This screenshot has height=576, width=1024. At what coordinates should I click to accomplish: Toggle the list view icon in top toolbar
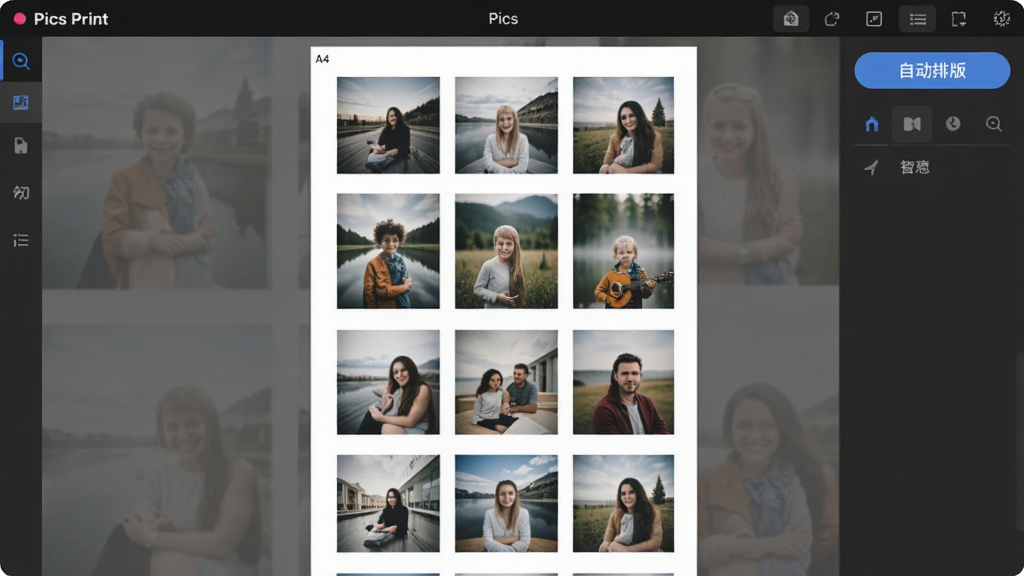[918, 19]
